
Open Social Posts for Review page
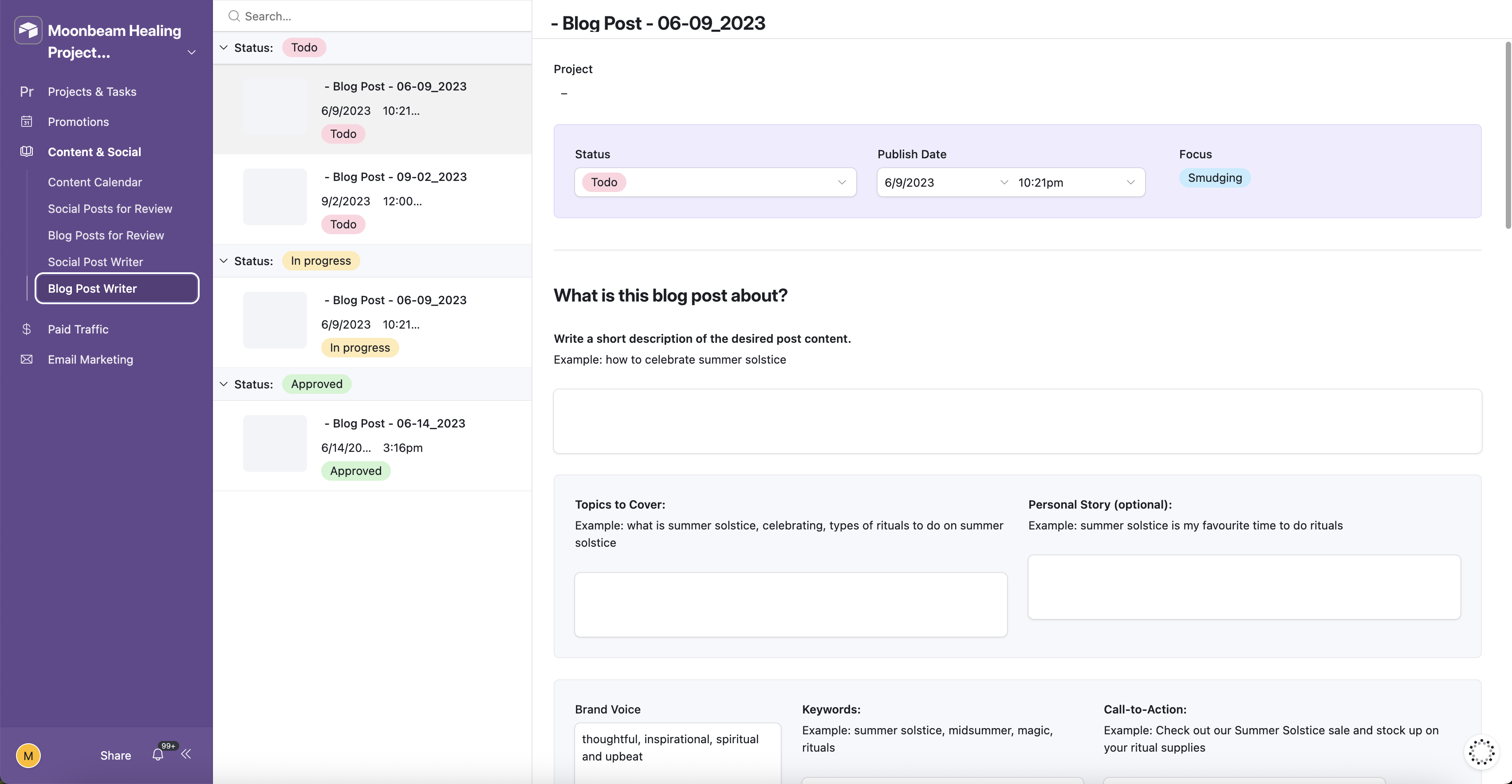110,208
